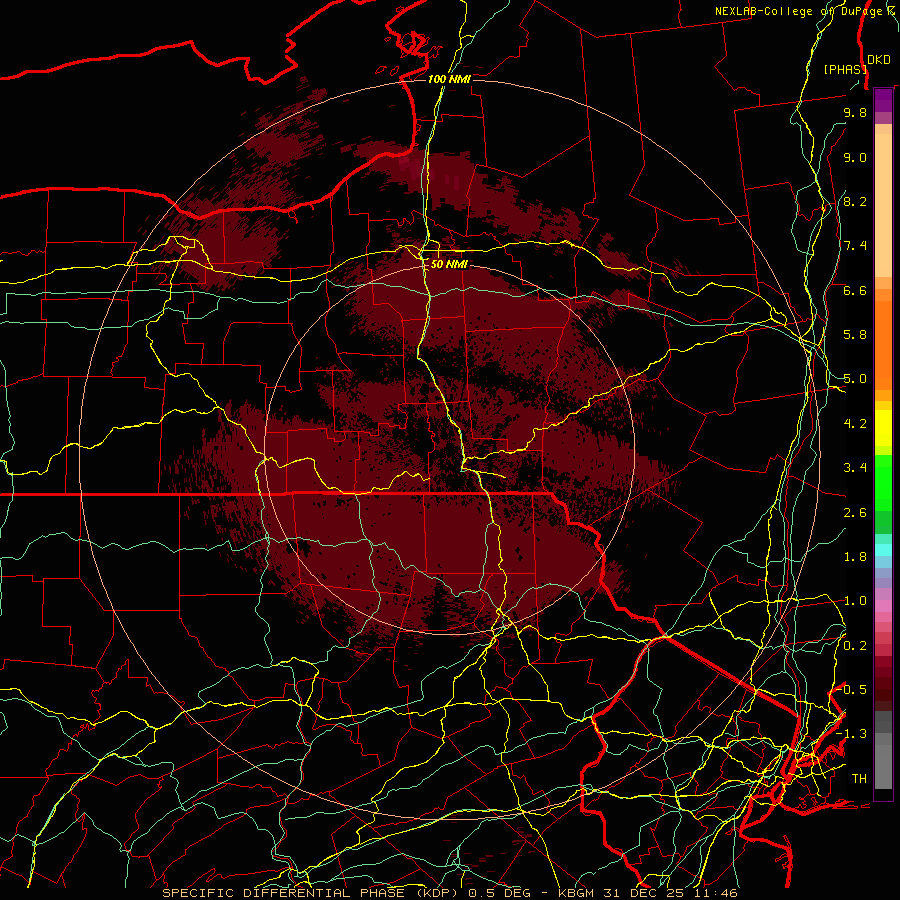Select the 3.4 scale value label
The width and height of the screenshot is (900, 900).
point(855,468)
